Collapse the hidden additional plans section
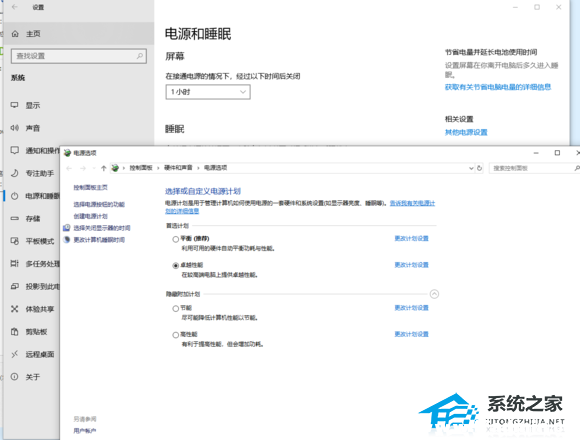Viewport: 580px width, 440px height. [x=434, y=294]
